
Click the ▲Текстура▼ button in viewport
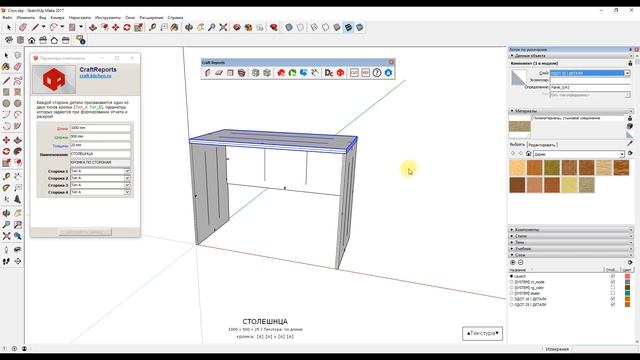pyautogui.click(x=482, y=333)
